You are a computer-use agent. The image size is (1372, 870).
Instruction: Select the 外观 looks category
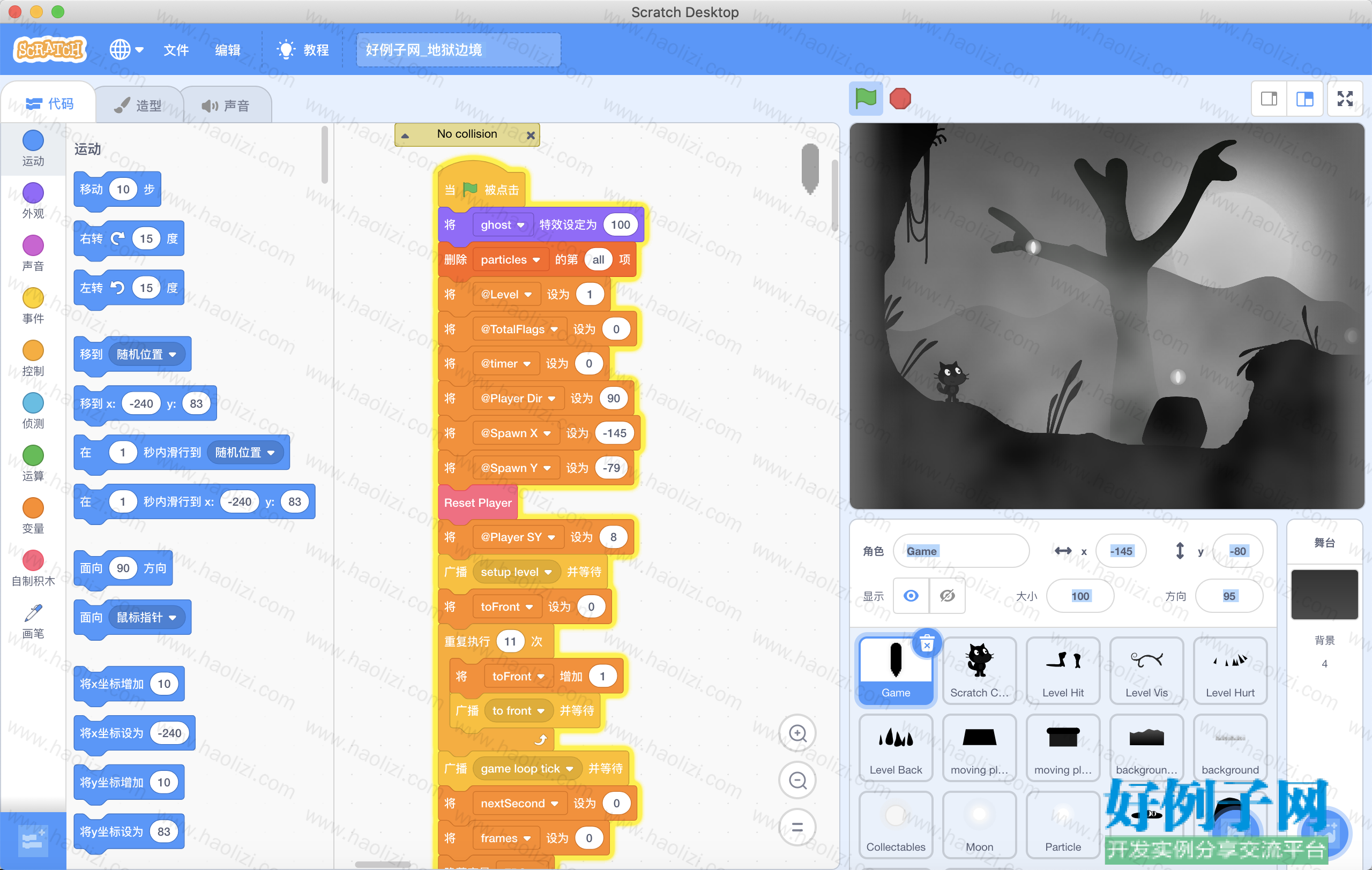coord(33,201)
